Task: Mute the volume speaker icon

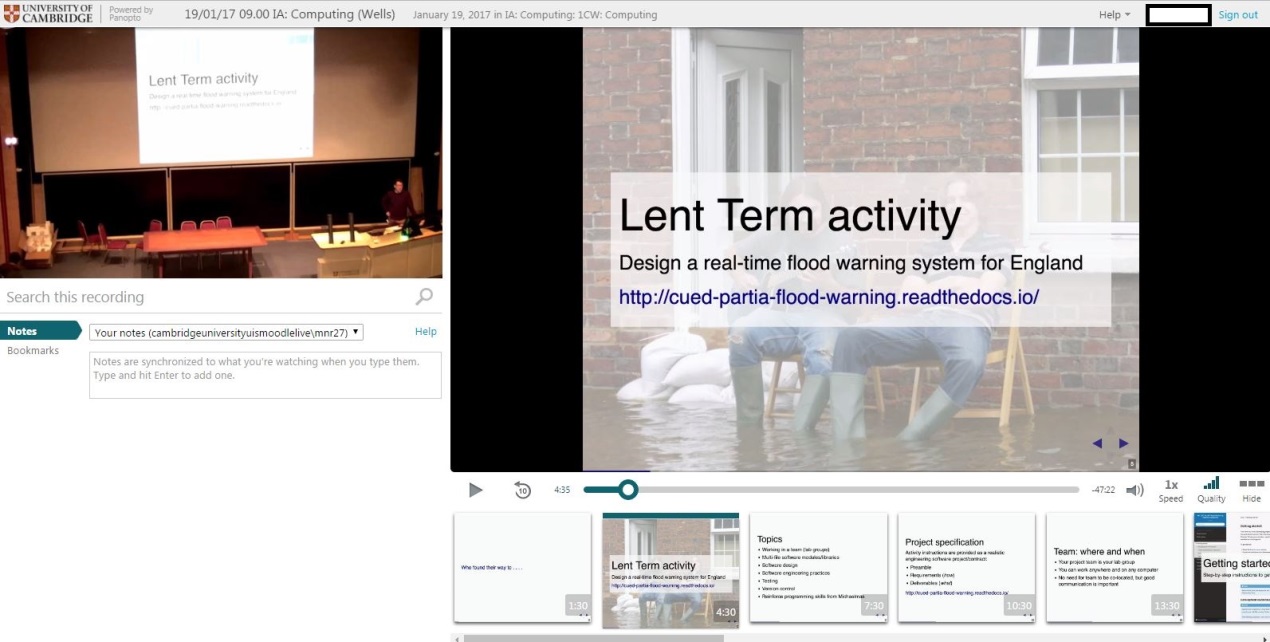Action: coord(1134,490)
